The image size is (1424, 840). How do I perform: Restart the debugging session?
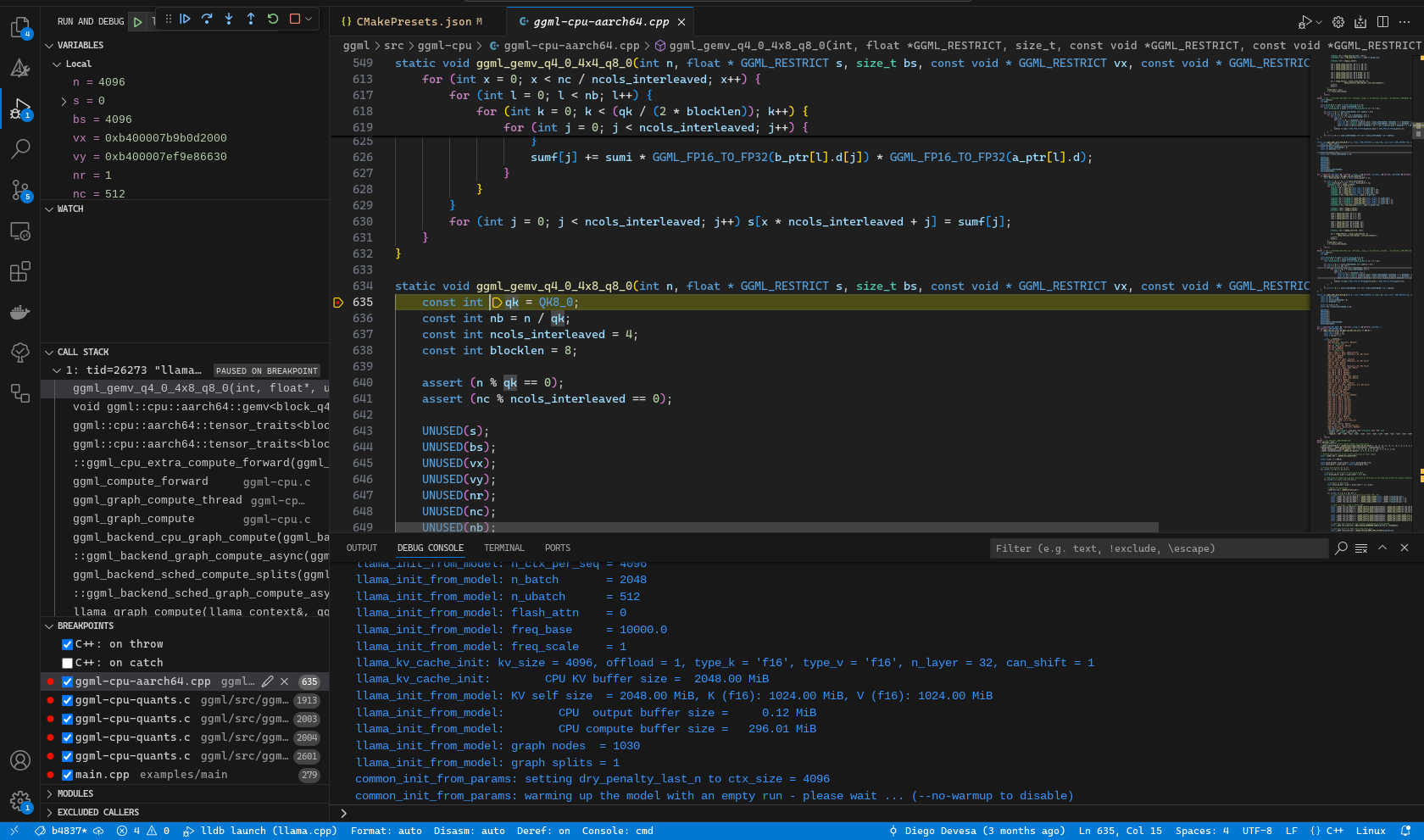coord(273,19)
